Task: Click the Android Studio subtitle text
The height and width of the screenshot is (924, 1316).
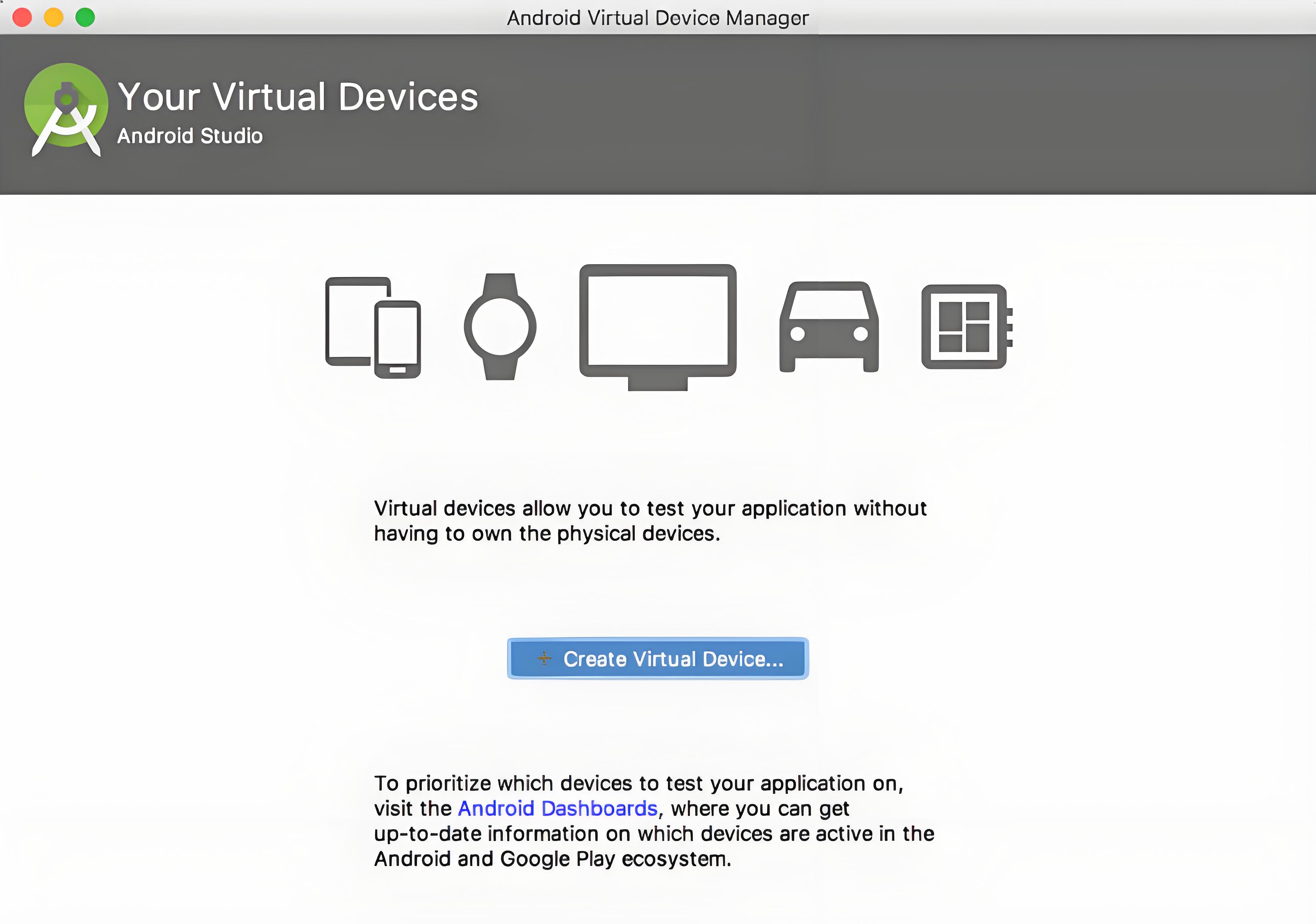Action: pyautogui.click(x=190, y=136)
